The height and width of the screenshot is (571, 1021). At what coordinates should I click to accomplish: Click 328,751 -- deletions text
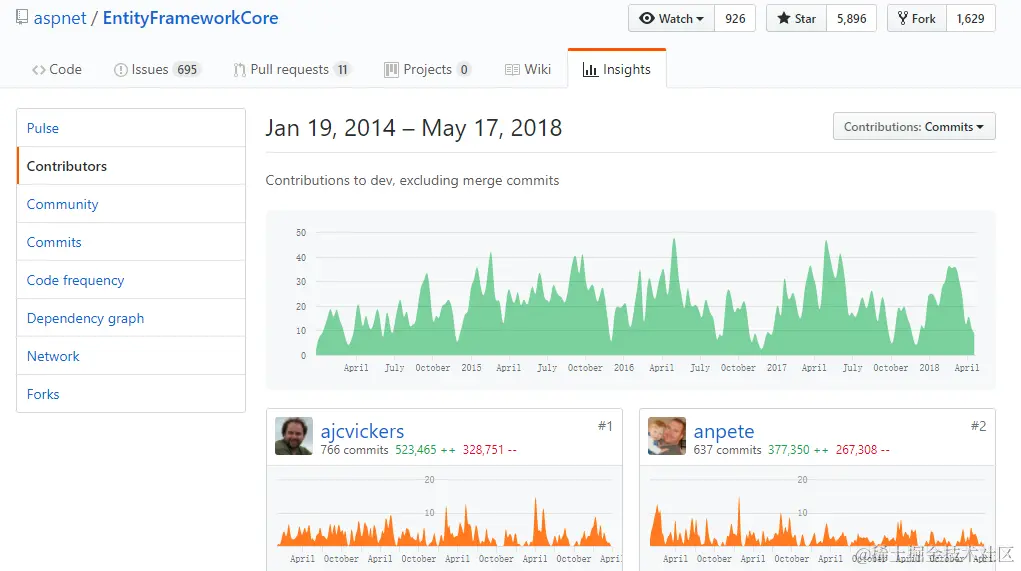(x=490, y=450)
